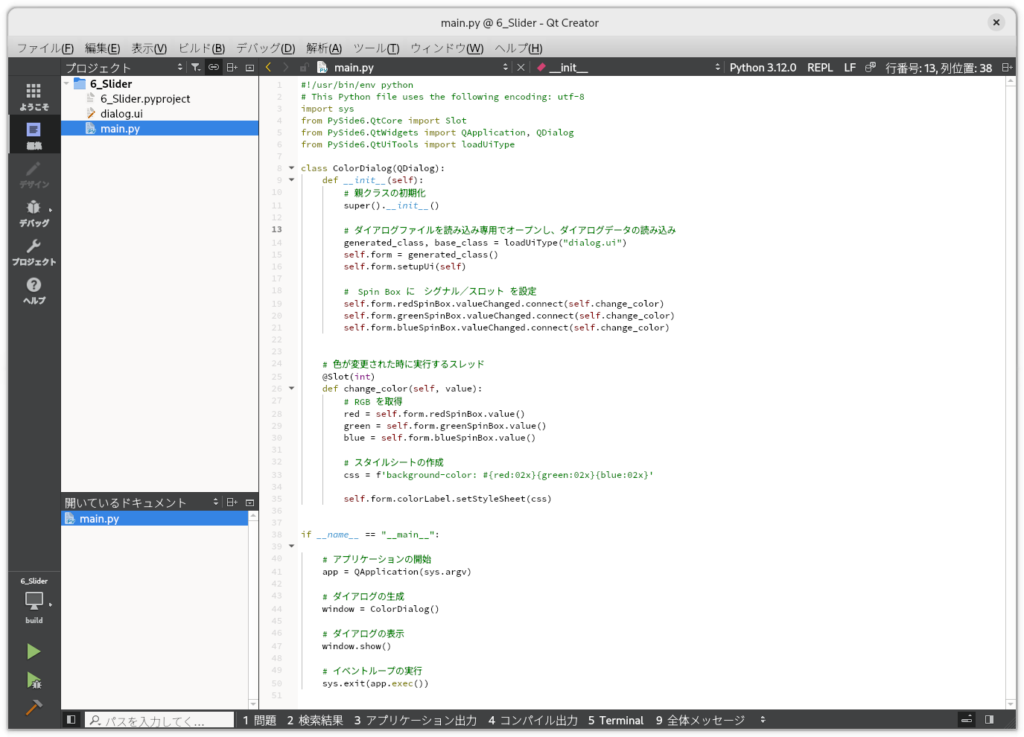Collapse the 6_Slider project tree node
The height and width of the screenshot is (737, 1024).
67,84
